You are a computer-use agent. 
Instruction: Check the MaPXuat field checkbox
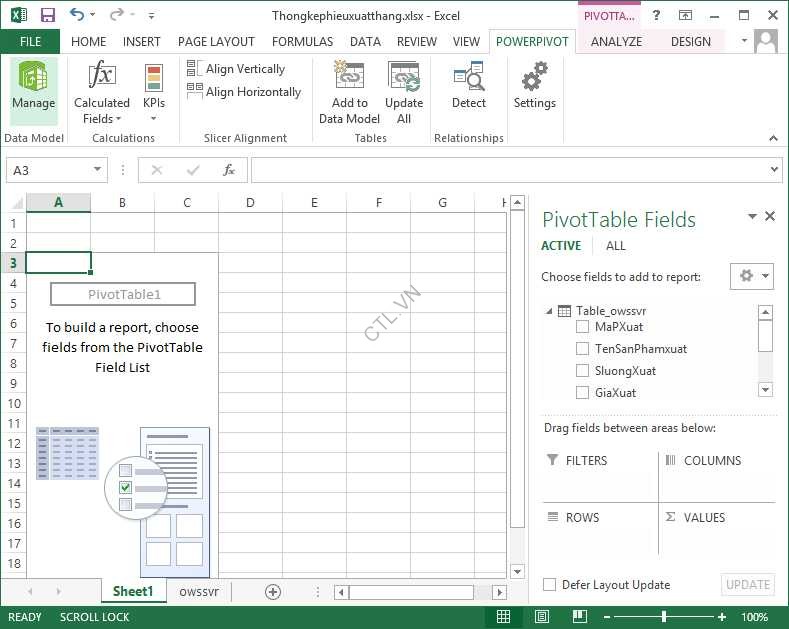coord(582,327)
